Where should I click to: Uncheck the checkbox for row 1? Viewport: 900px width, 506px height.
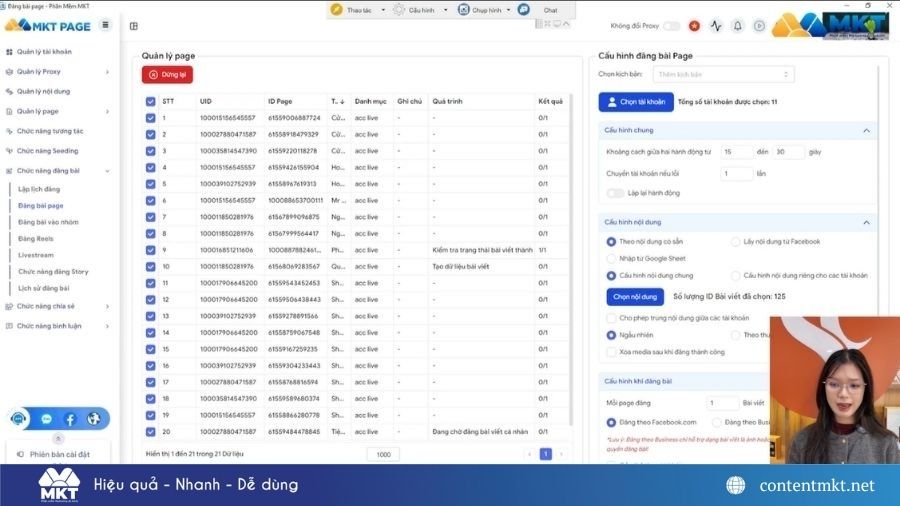(x=150, y=118)
